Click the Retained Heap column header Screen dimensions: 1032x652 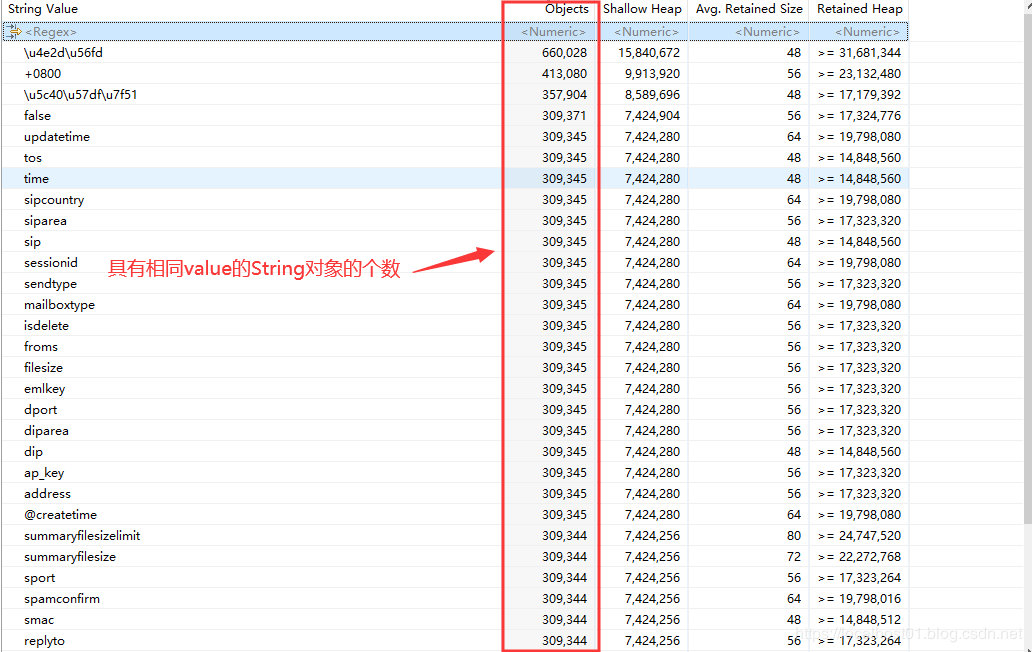(x=859, y=9)
